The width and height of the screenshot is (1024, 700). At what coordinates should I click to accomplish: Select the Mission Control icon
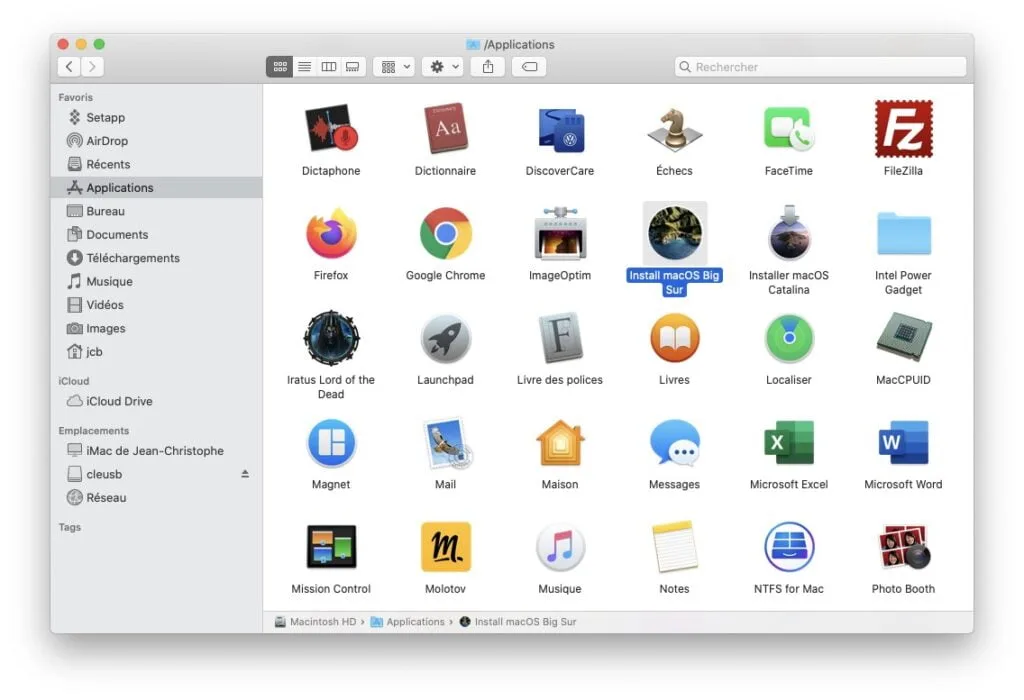coord(331,547)
